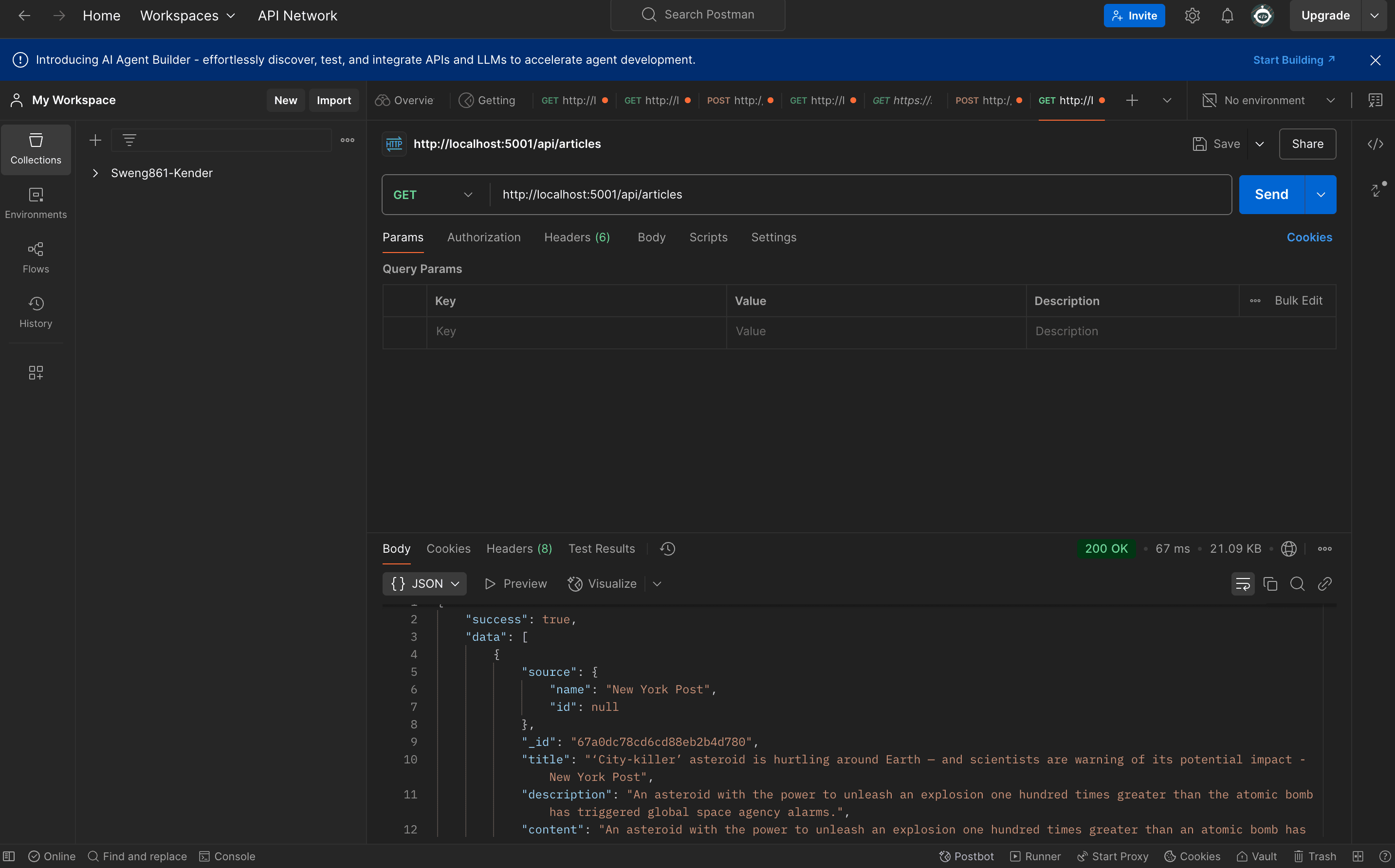Image resolution: width=1395 pixels, height=868 pixels.
Task: Toggle sidebar visibility in status bar
Action: 9,856
